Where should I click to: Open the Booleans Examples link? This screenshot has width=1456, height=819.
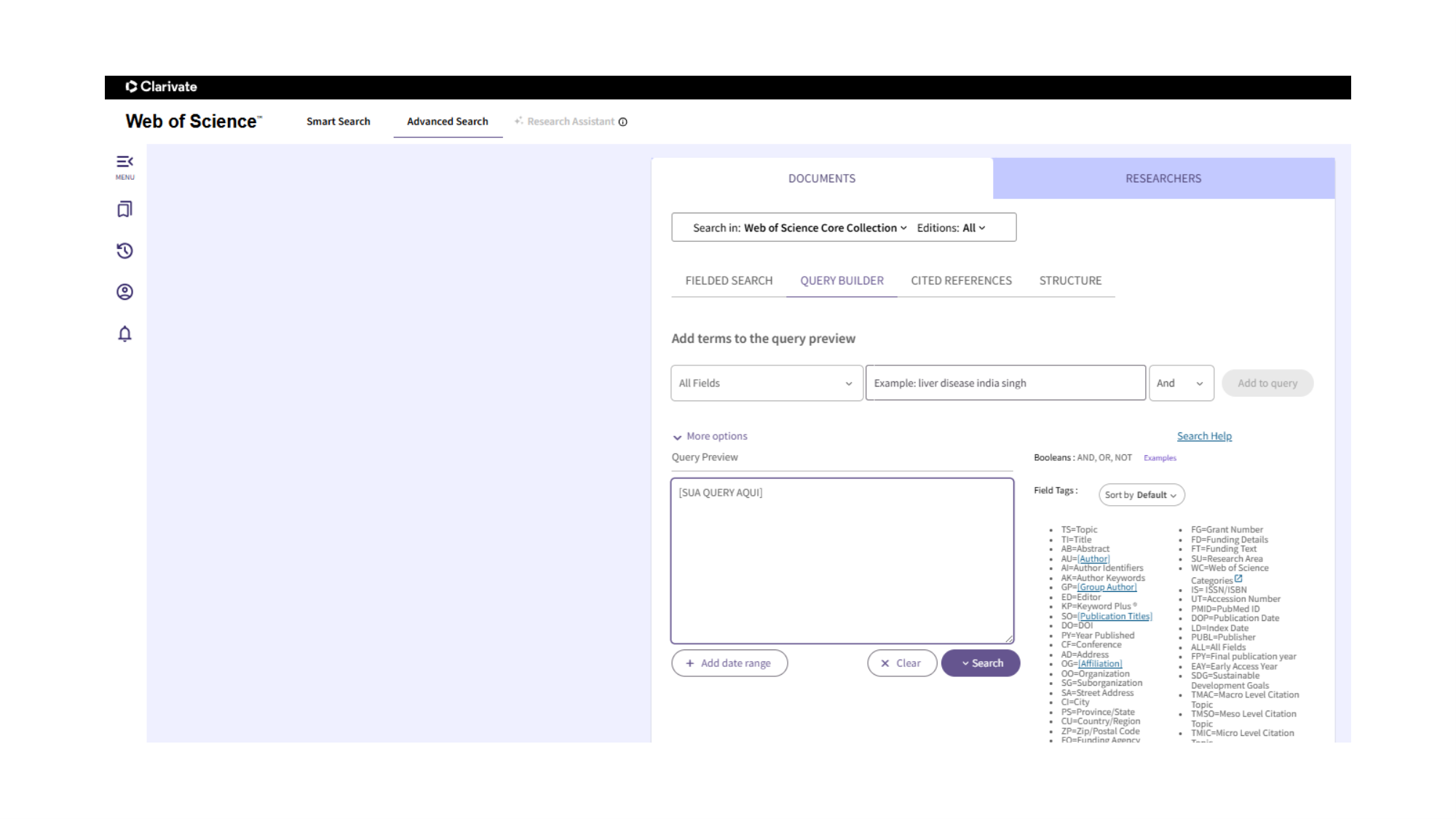pyautogui.click(x=1160, y=458)
